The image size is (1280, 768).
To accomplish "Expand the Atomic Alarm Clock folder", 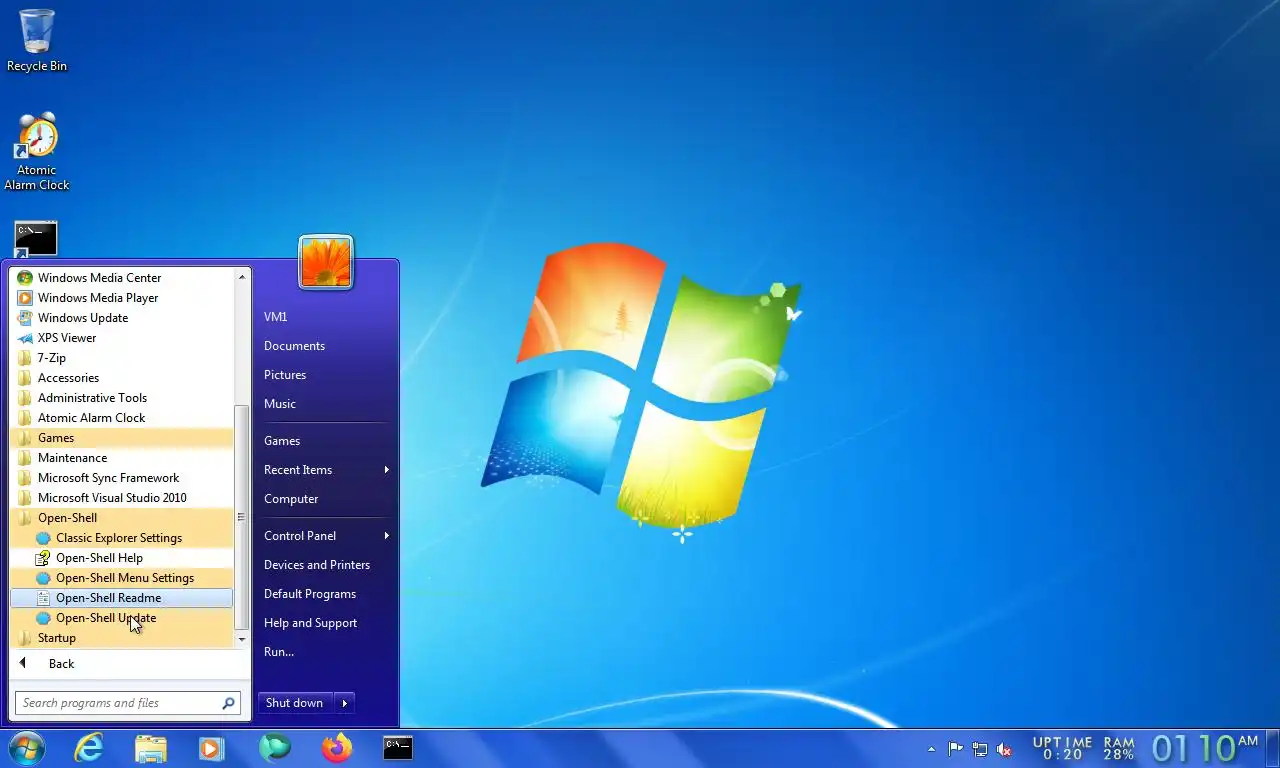I will click(x=121, y=418).
